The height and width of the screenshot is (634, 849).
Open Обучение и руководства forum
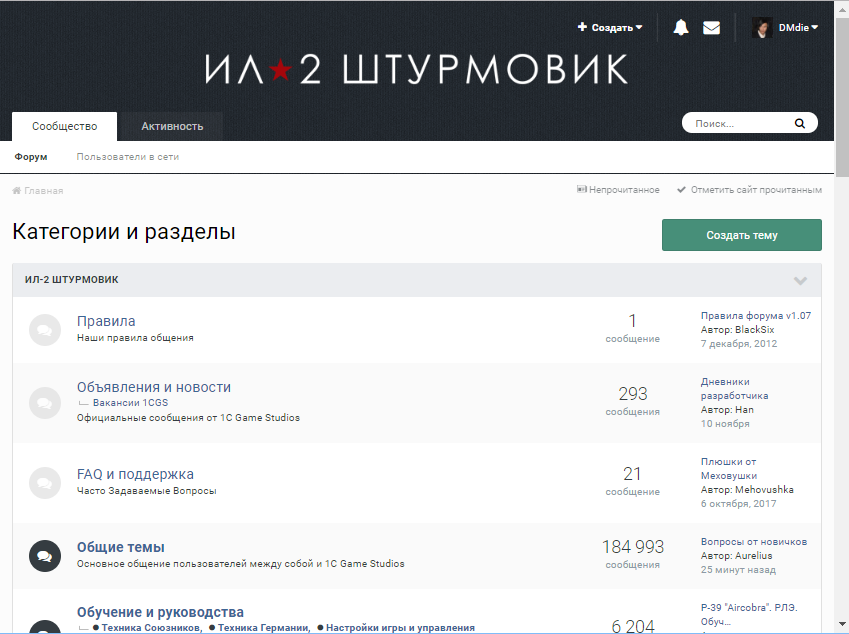tap(160, 612)
